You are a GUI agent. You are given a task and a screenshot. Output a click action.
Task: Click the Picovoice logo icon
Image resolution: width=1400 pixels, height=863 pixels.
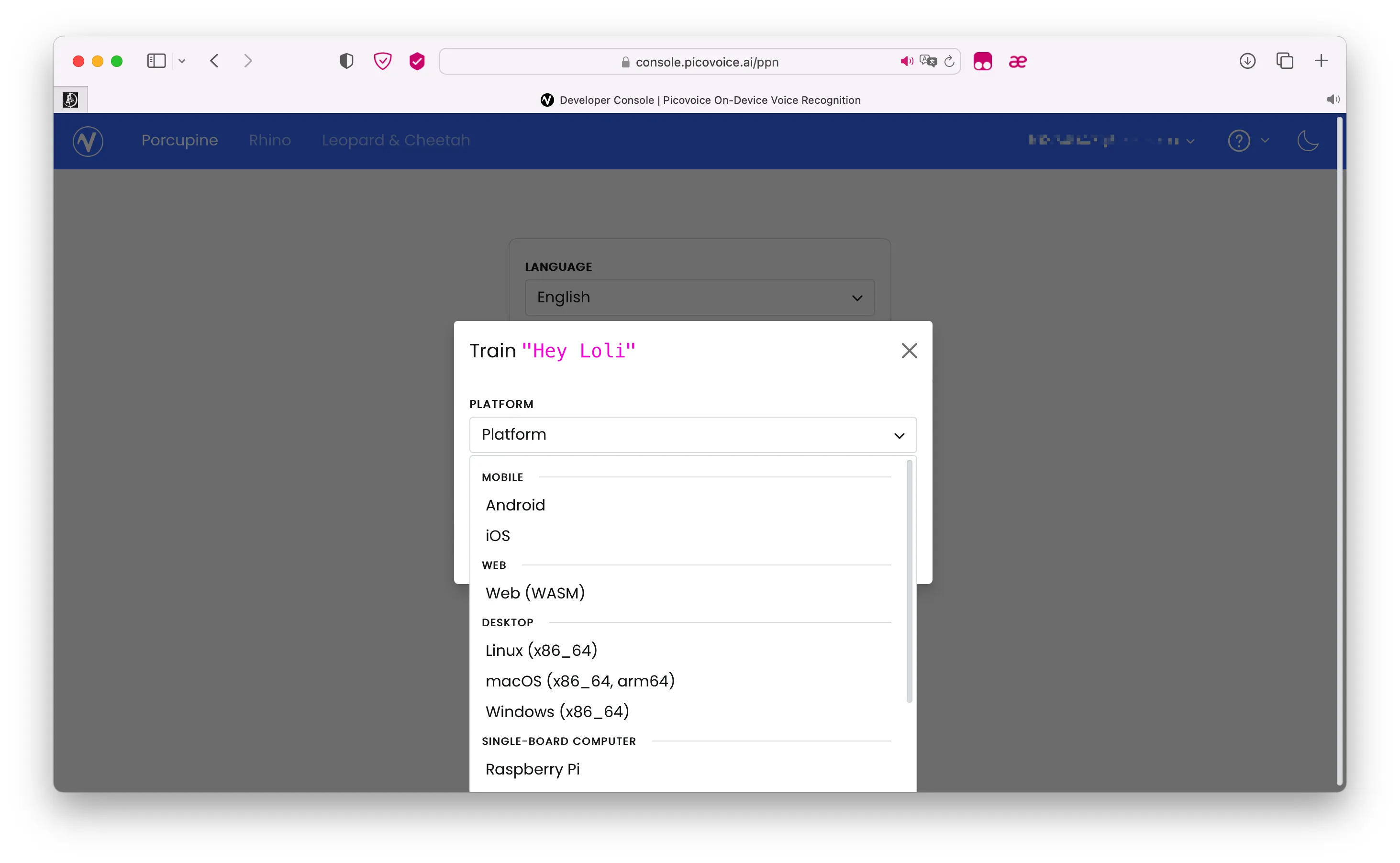coord(88,141)
